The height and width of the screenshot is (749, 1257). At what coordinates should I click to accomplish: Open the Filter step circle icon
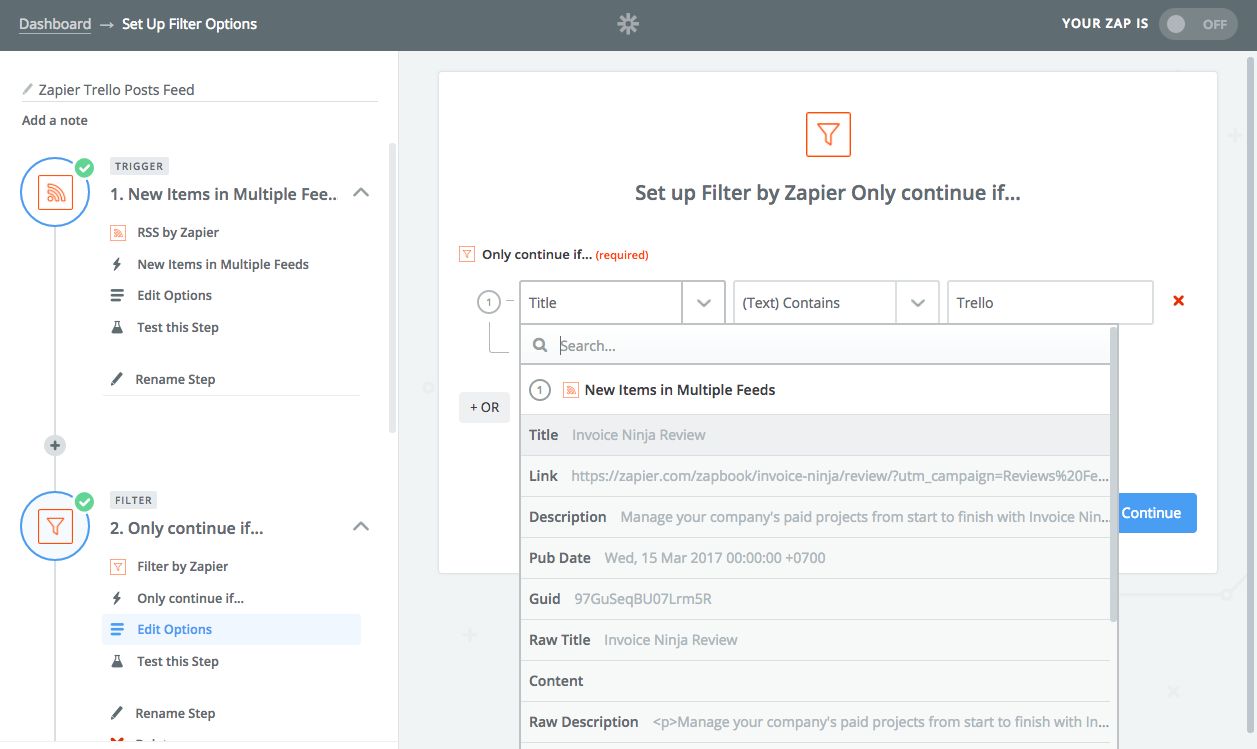coord(55,526)
